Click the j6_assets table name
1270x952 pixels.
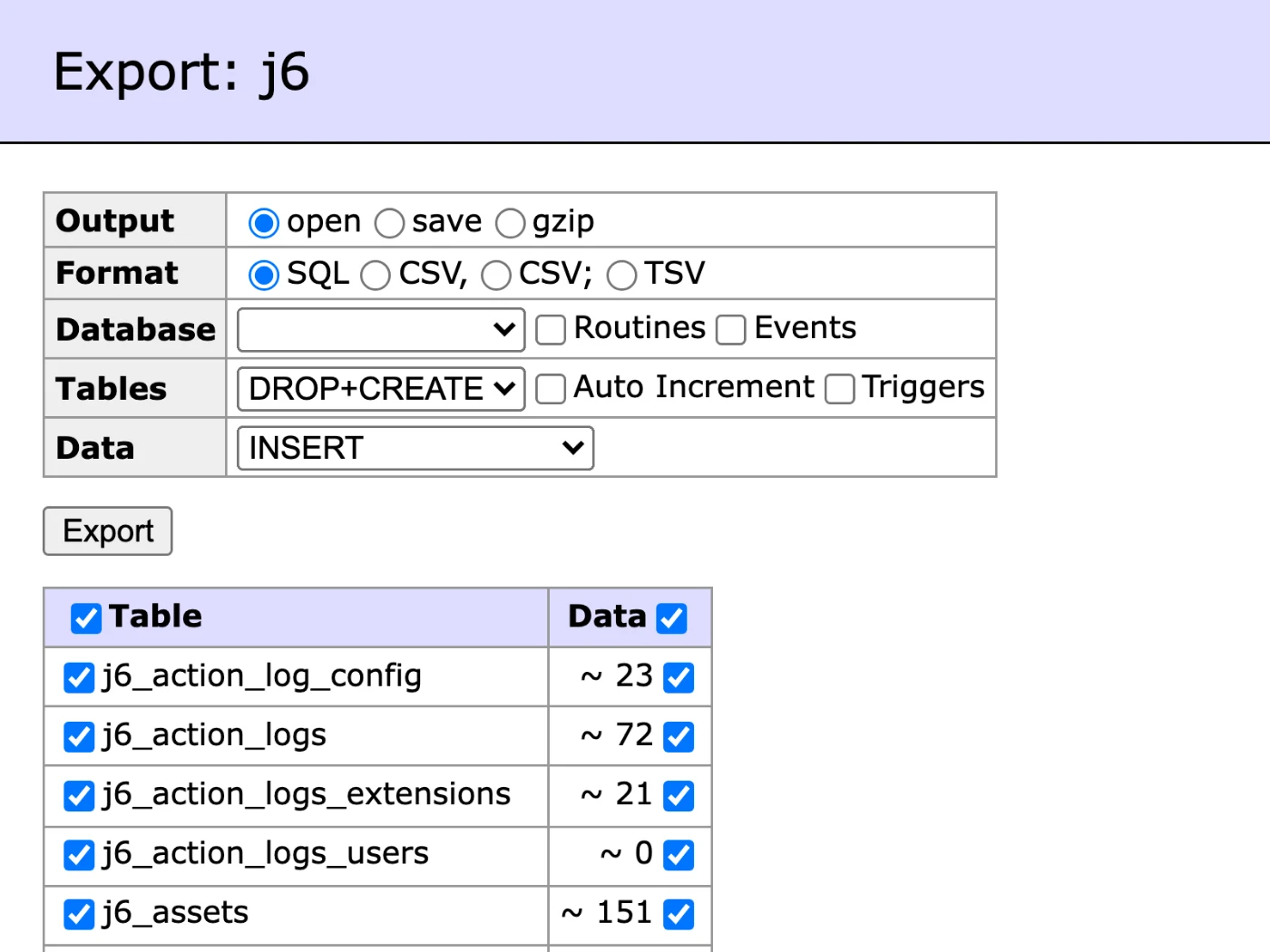[x=175, y=912]
